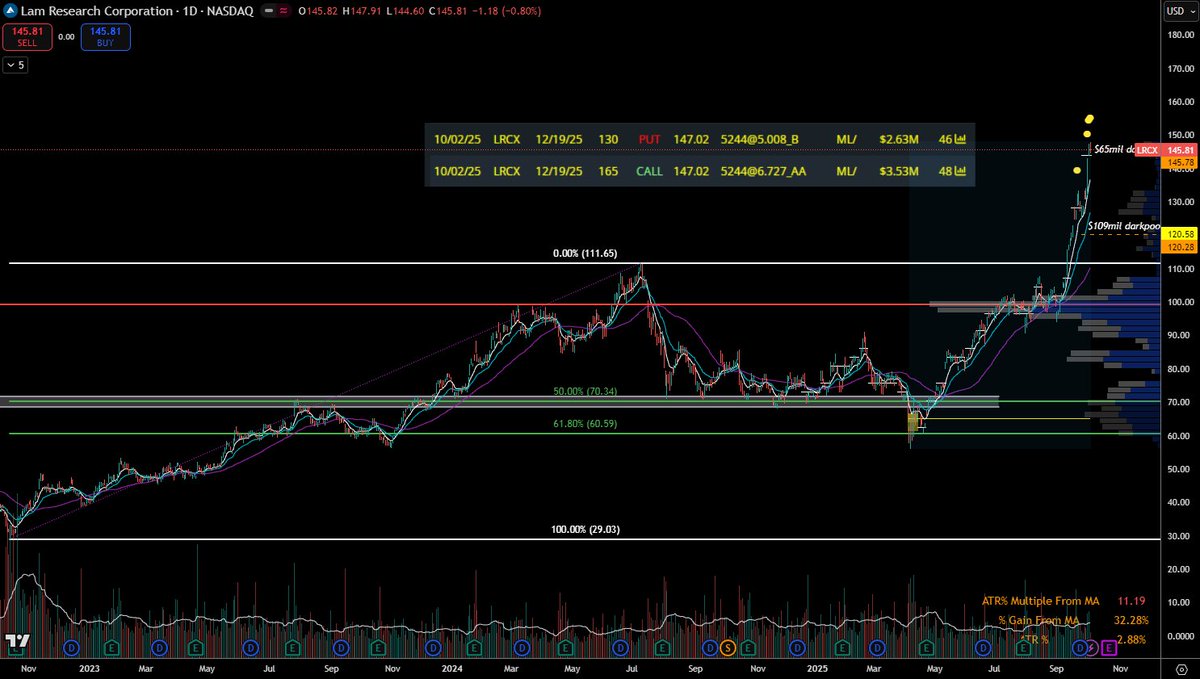1200x679 pixels.
Task: Click the LRCX tag beside the price axis
Action: click(1147, 150)
